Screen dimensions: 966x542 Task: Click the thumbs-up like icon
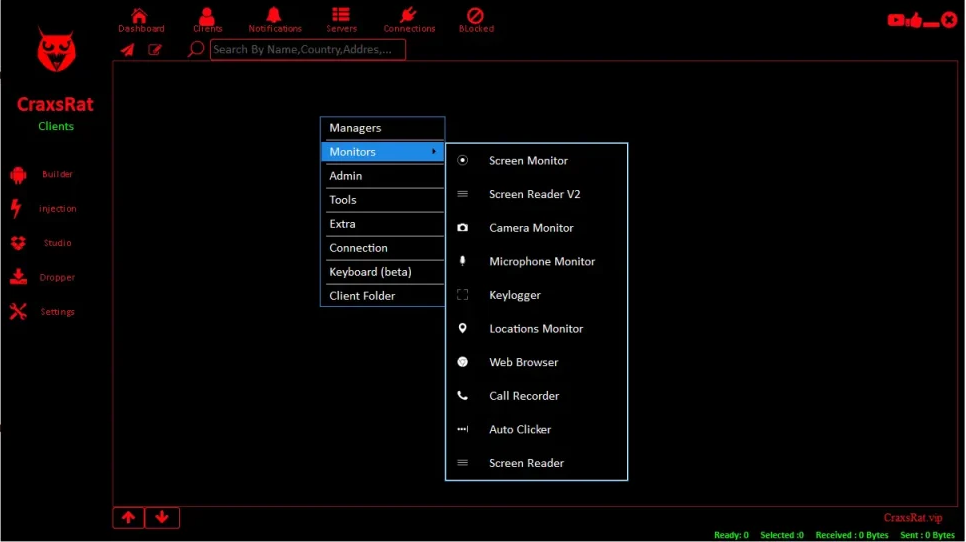915,20
